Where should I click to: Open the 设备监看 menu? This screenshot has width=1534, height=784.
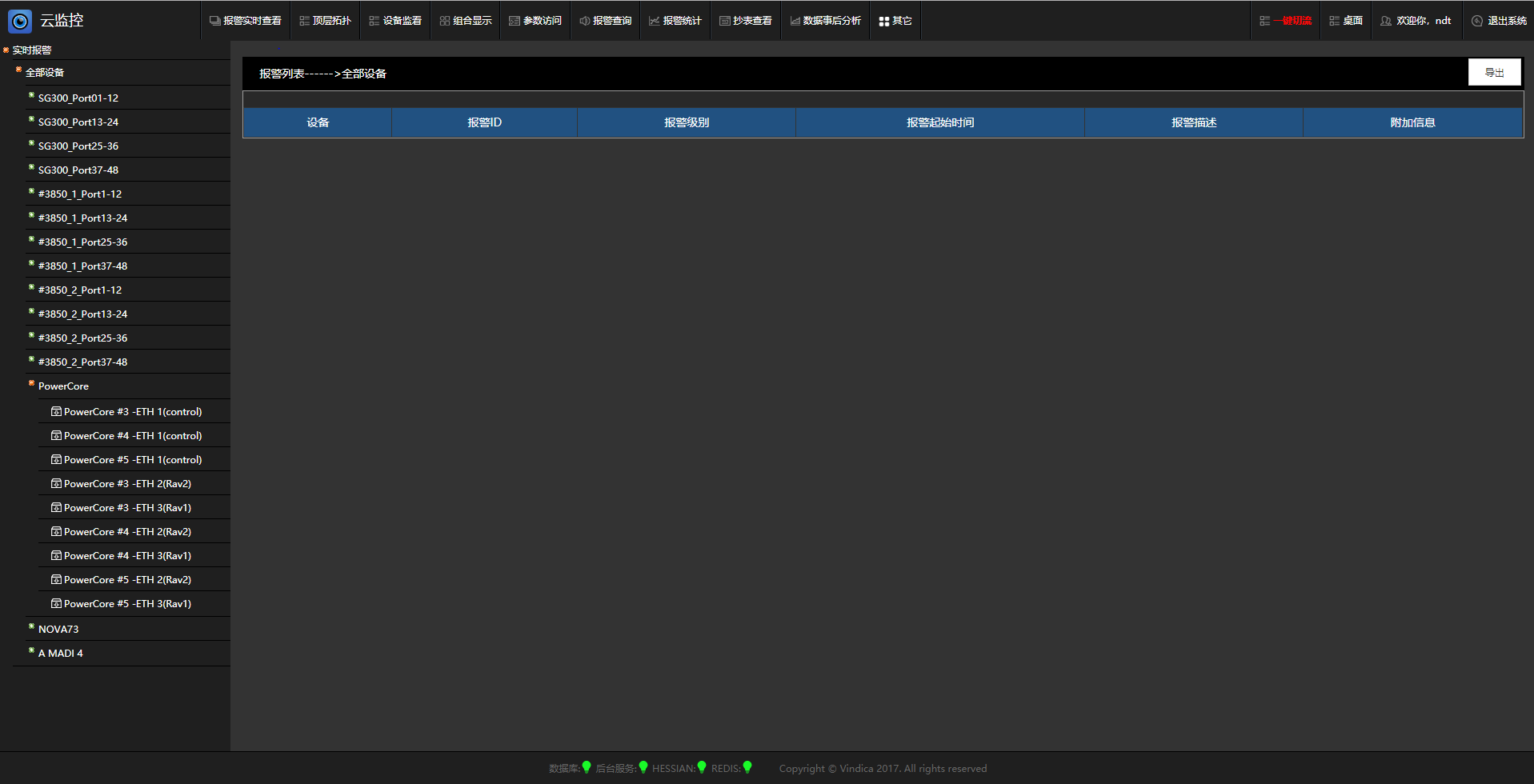395,21
